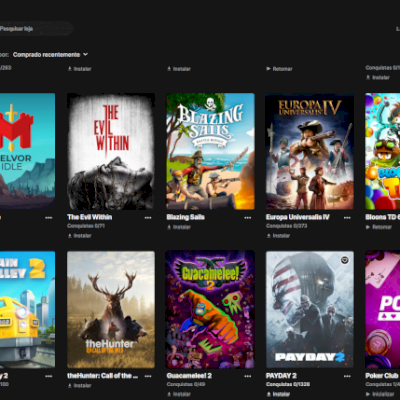Click the PAYDAY 2 title text
This screenshot has width=400, height=400.
coord(281,376)
